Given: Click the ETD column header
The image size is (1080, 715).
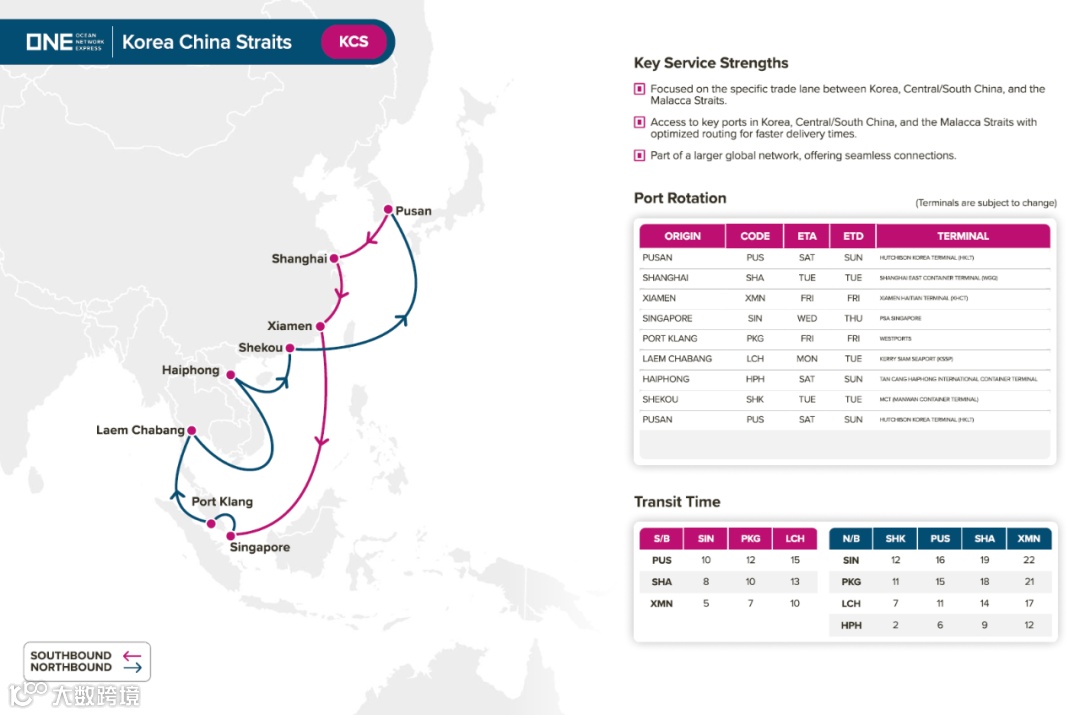Looking at the screenshot, I should tap(853, 236).
